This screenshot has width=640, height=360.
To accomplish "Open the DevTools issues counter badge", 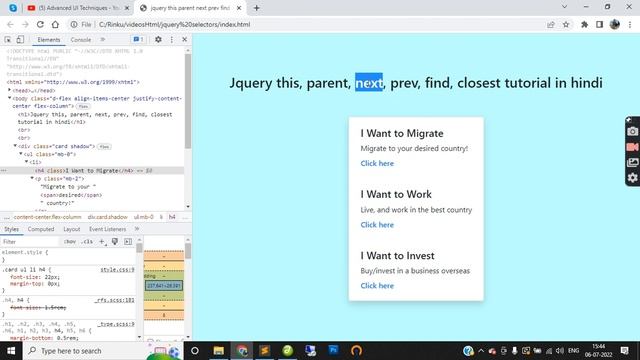I will tap(138, 40).
